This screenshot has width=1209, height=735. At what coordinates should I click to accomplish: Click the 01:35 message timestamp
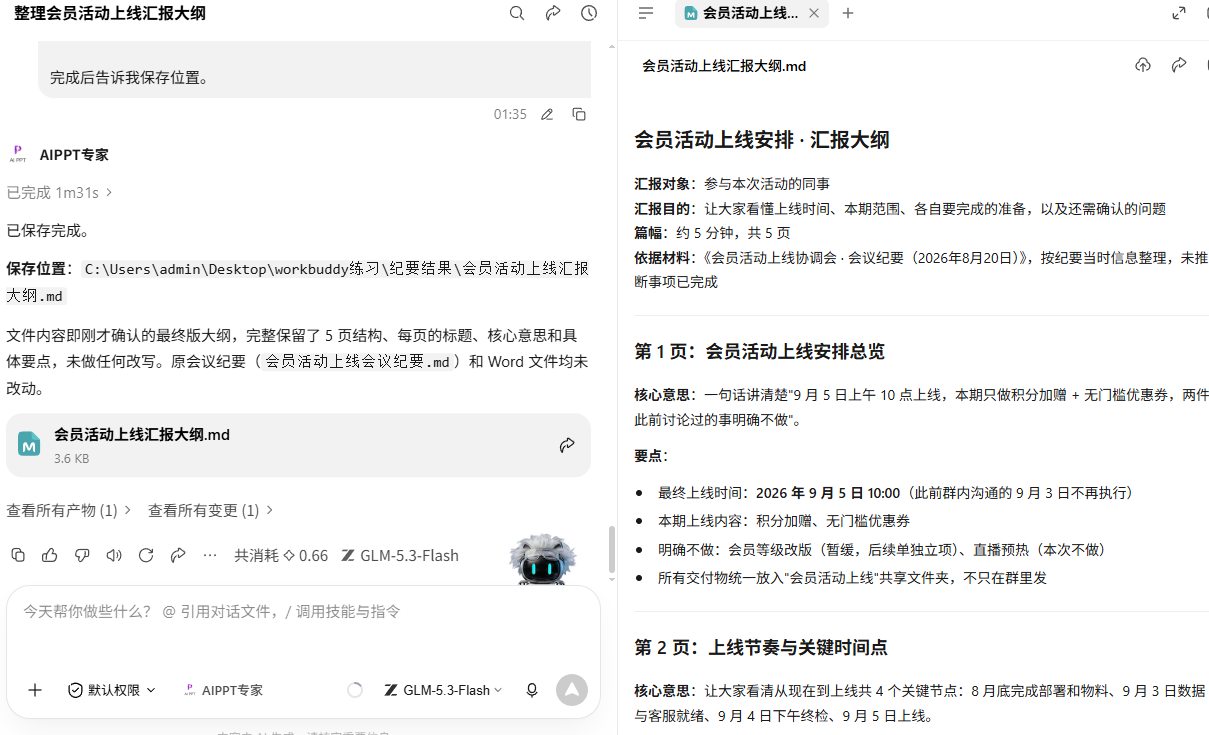(x=510, y=114)
